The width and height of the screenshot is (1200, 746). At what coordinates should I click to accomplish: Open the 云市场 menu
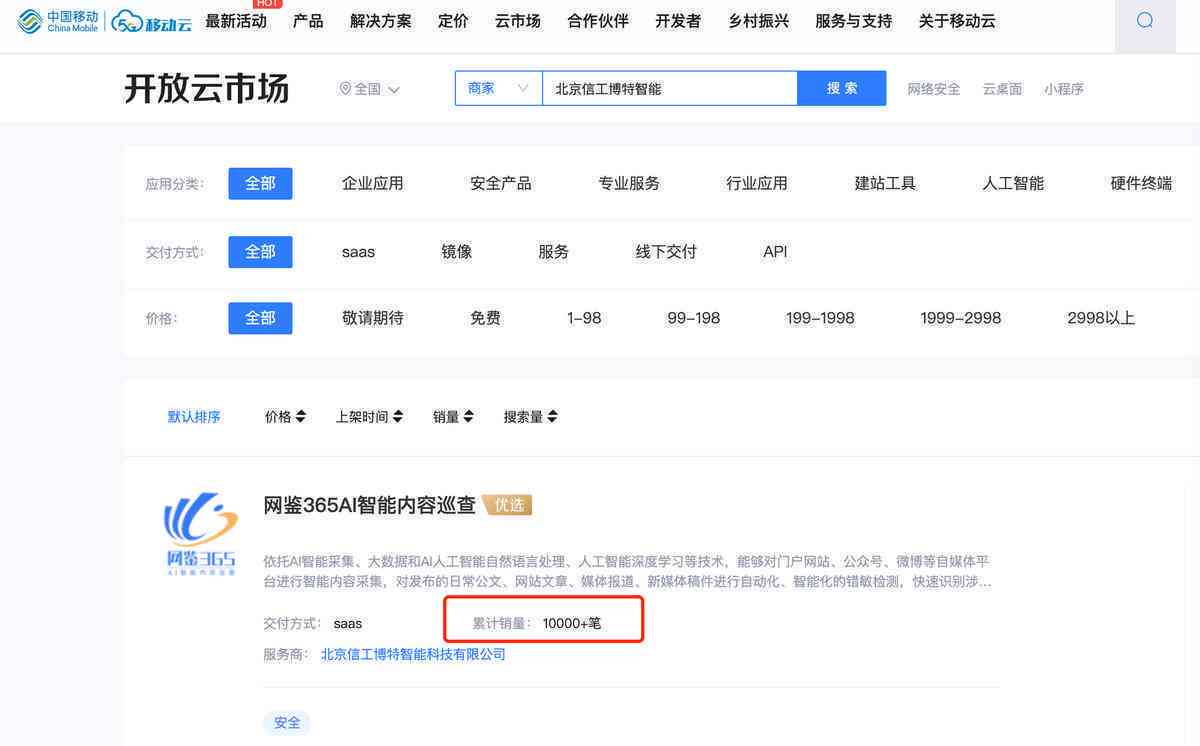coord(518,21)
